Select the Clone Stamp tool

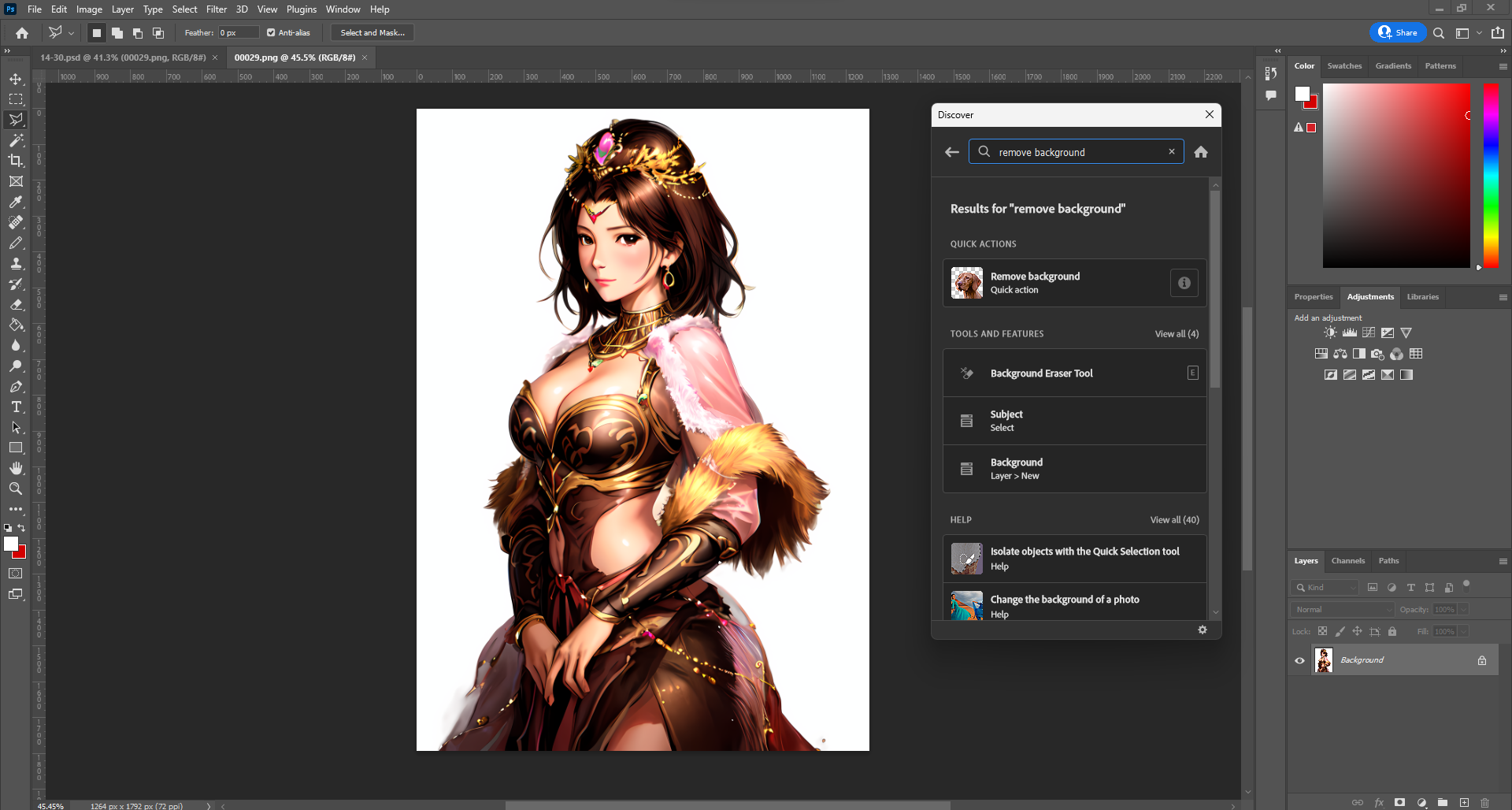[16, 263]
